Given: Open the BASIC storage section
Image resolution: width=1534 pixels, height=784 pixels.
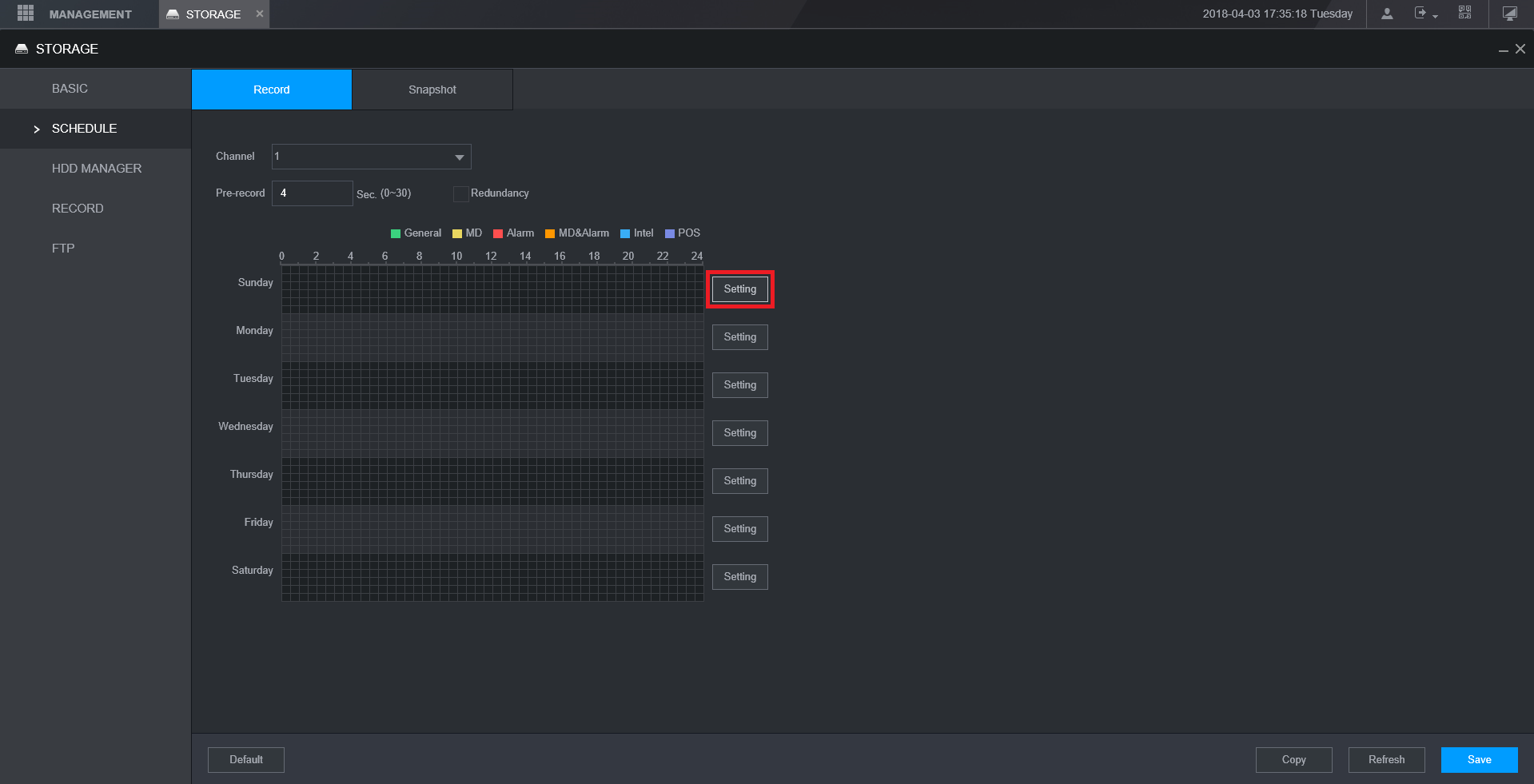Looking at the screenshot, I should click(95, 89).
